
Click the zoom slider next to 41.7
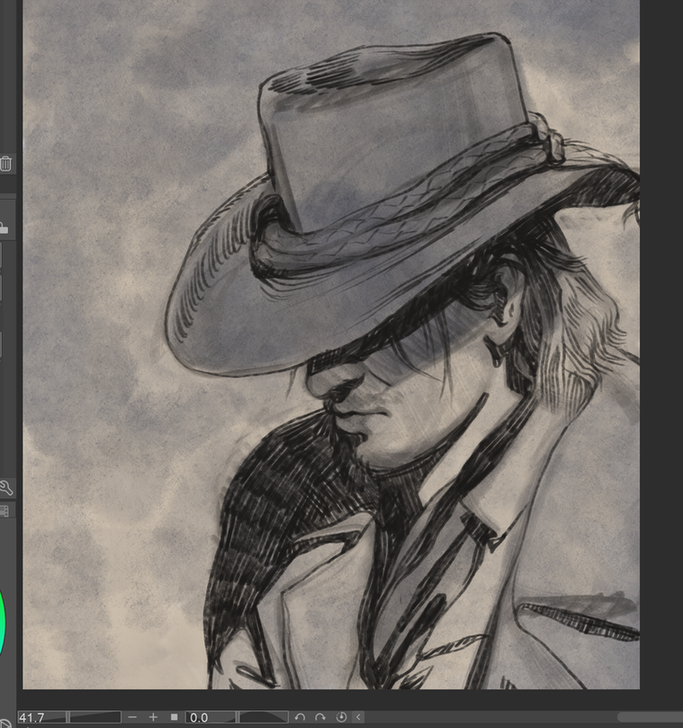(x=94, y=717)
